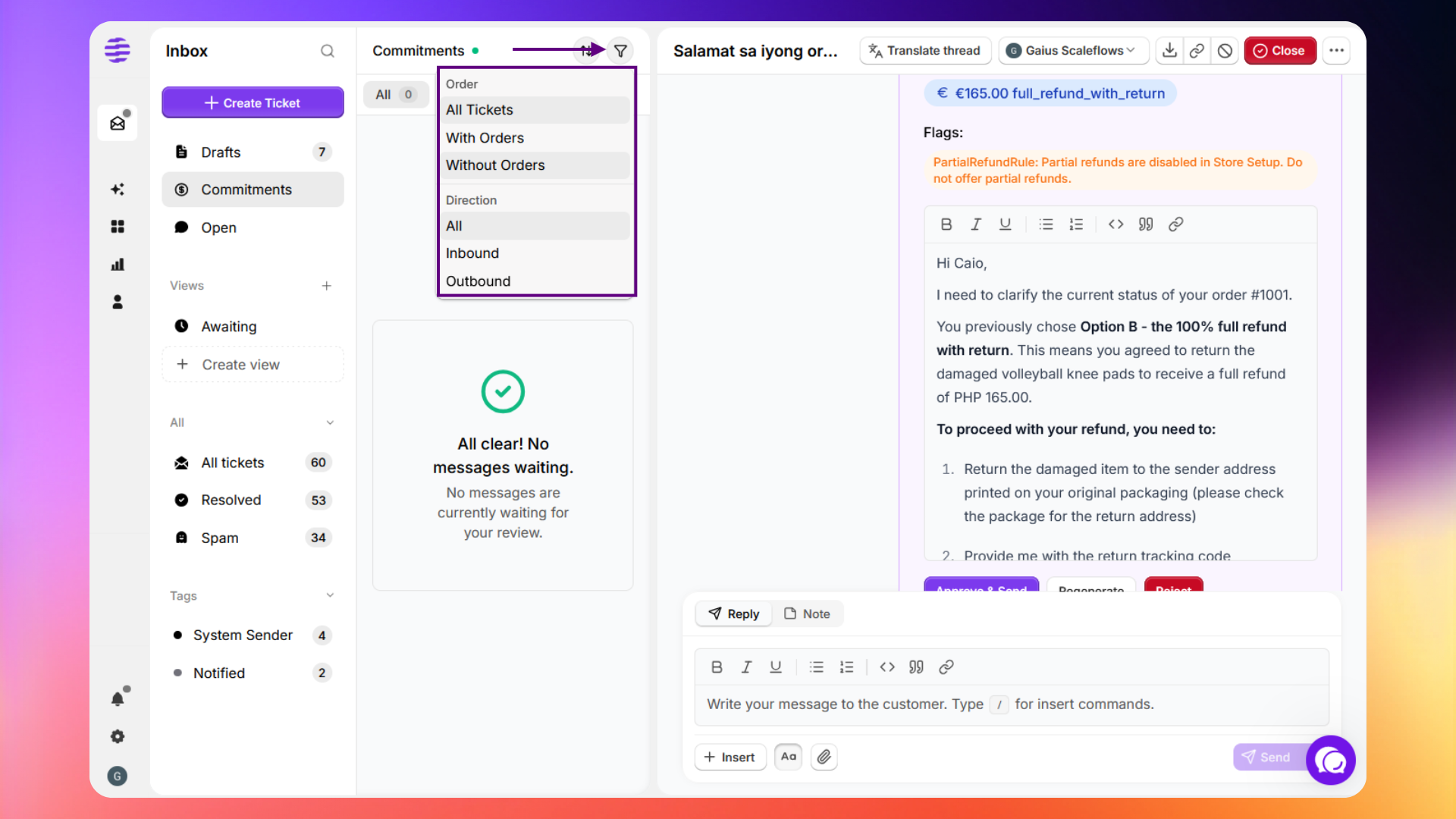The image size is (1456, 819).
Task: Open All tickets list
Action: tap(253, 463)
